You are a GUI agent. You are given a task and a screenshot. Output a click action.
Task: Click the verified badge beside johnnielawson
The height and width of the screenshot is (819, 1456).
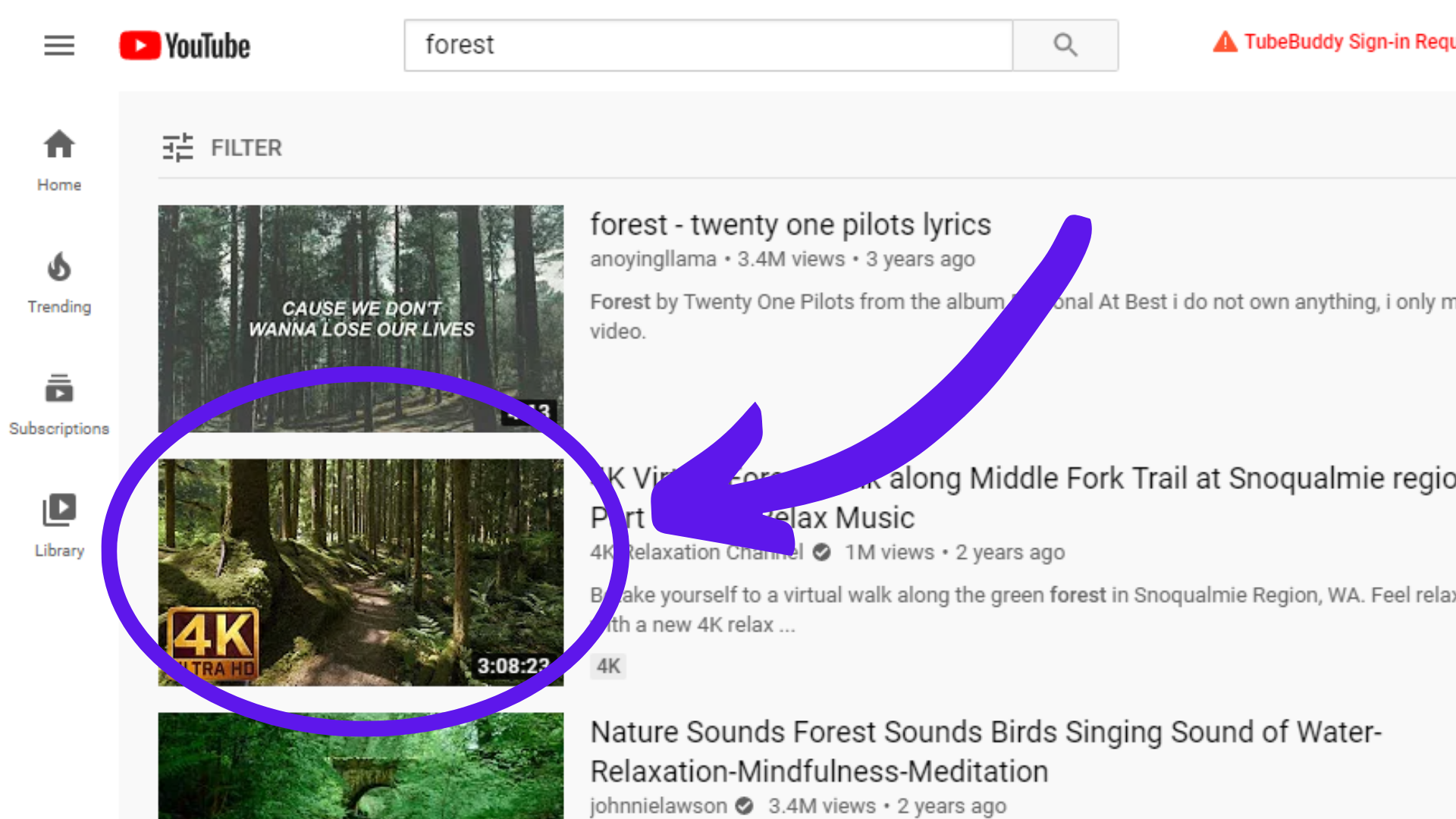click(745, 805)
